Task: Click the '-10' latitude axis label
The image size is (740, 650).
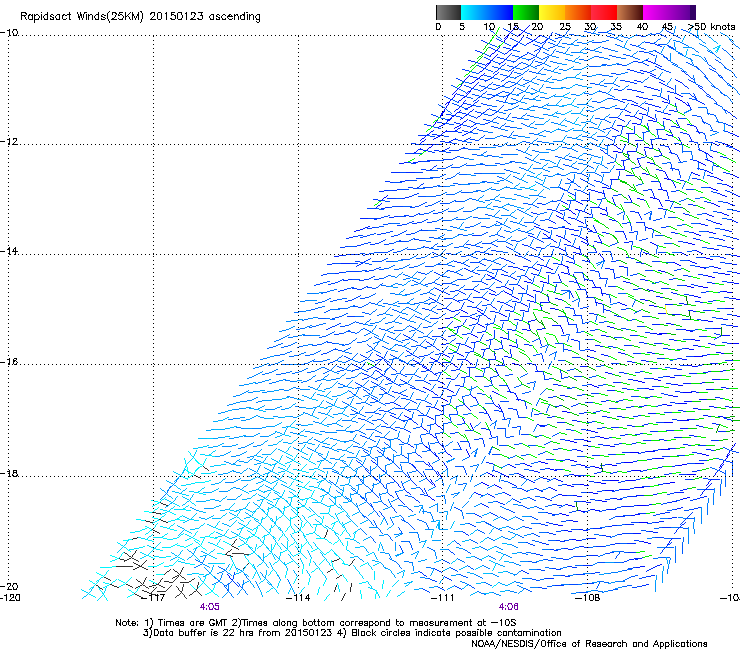Action: tap(9, 33)
